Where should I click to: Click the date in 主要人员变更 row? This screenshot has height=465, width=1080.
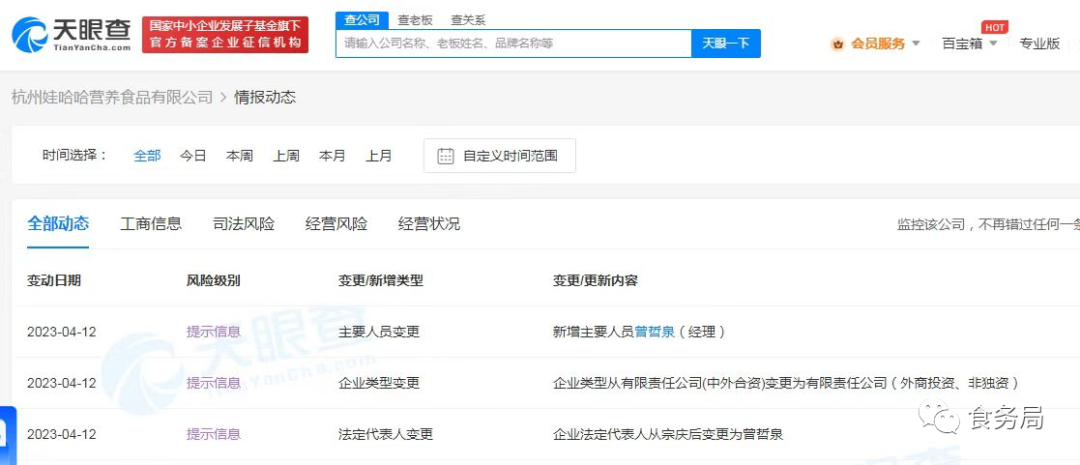[62, 331]
